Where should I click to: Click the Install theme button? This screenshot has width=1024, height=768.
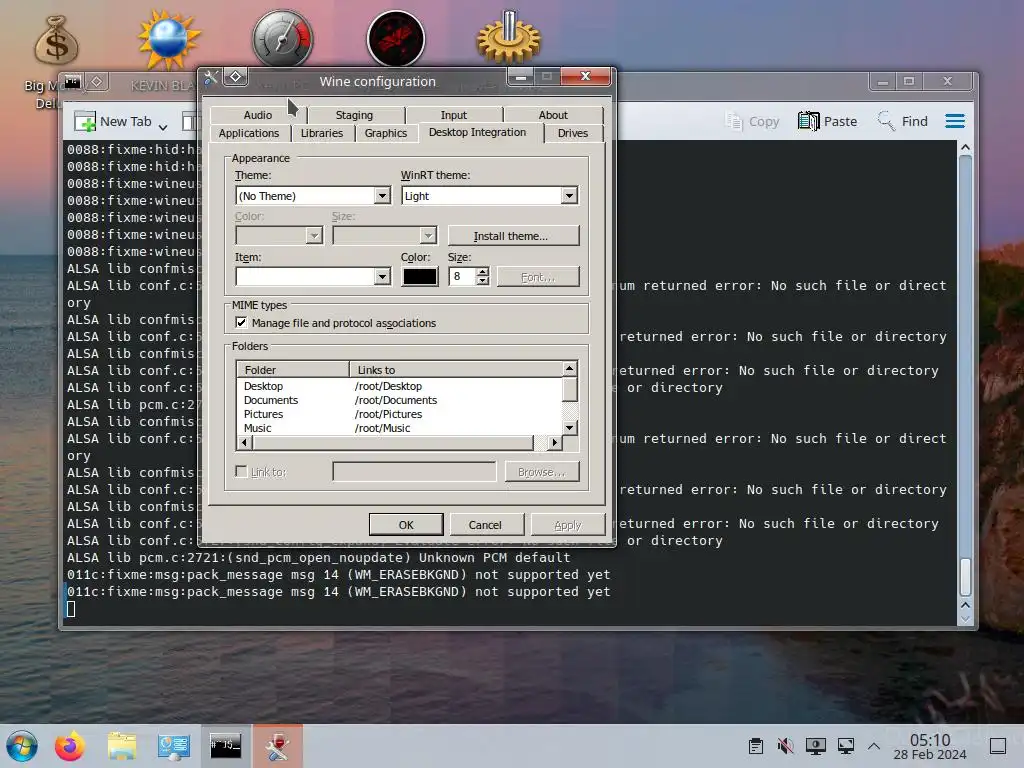click(x=513, y=236)
